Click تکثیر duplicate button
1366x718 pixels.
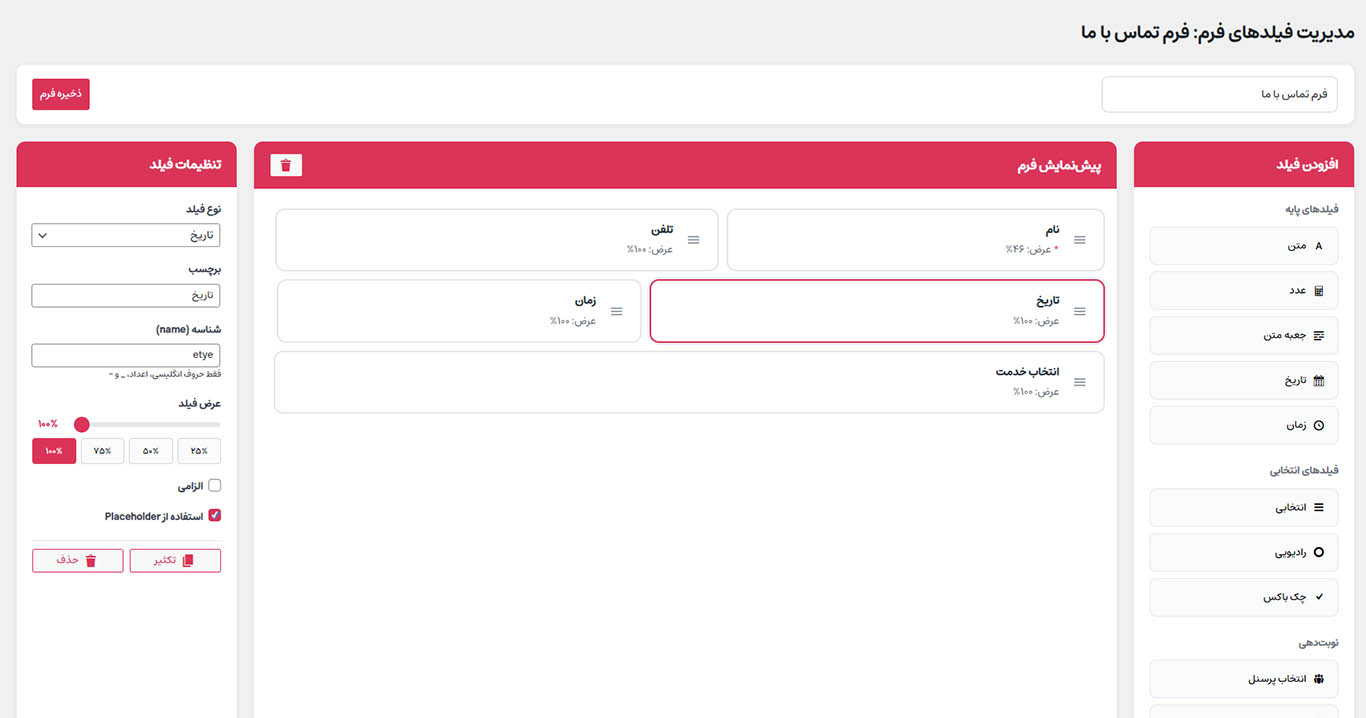(x=175, y=560)
